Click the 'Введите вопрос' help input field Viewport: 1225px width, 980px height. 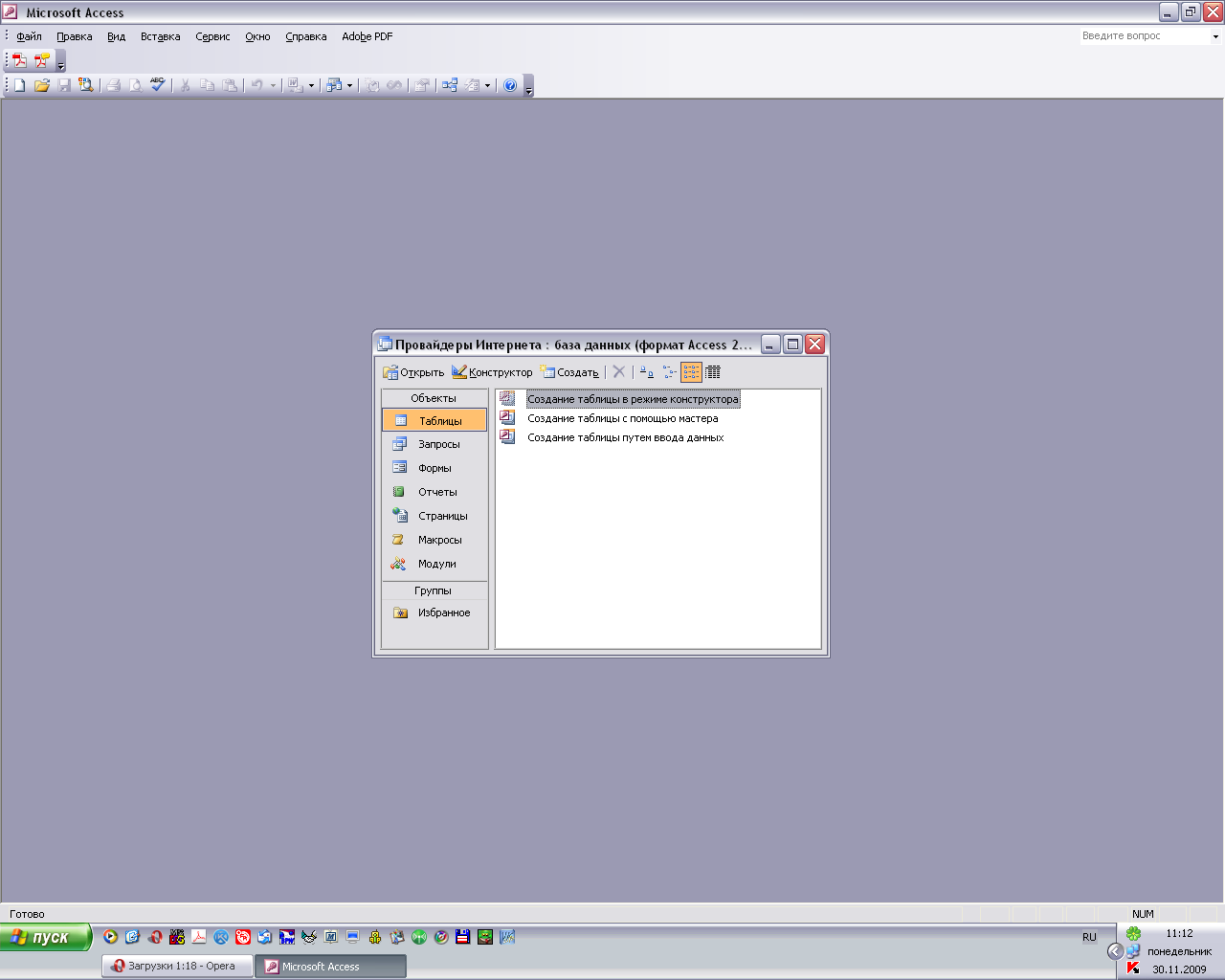[x=1144, y=36]
